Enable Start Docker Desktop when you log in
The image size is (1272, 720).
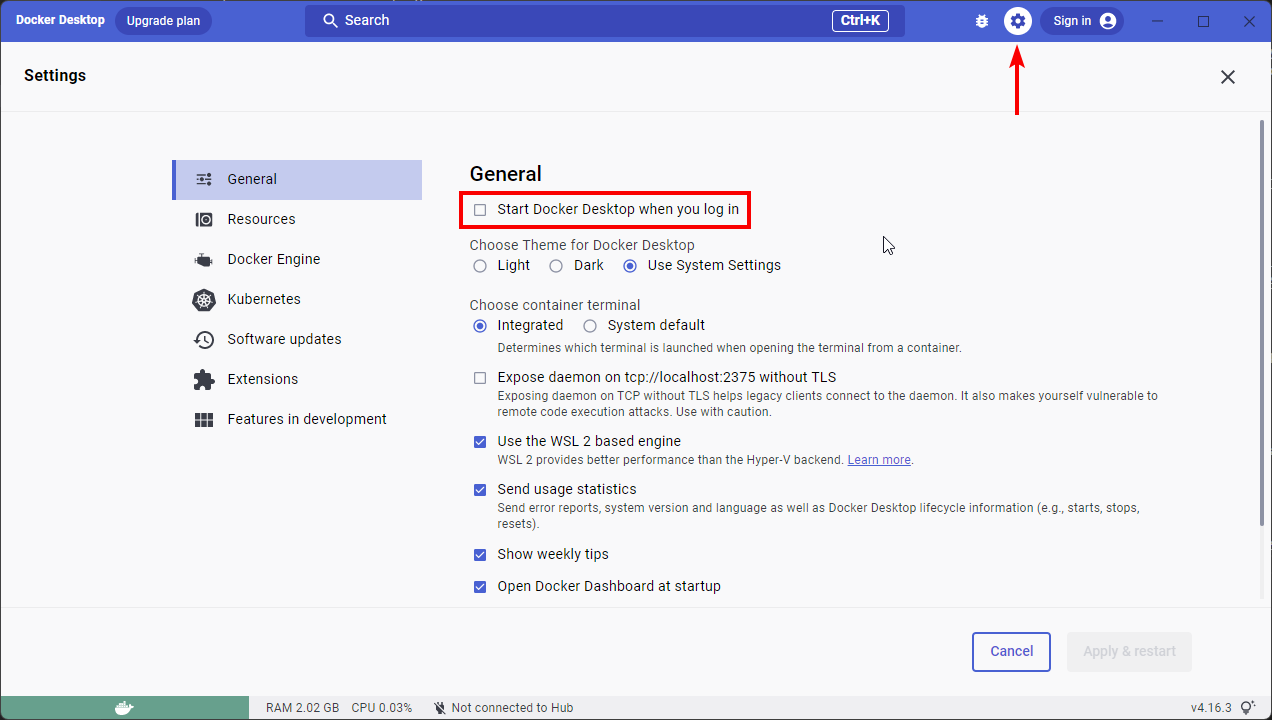click(480, 210)
